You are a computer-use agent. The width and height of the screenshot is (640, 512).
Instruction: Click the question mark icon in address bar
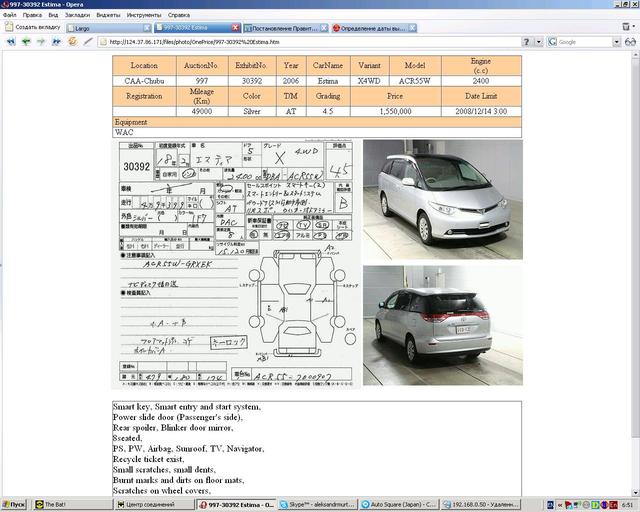[x=527, y=42]
